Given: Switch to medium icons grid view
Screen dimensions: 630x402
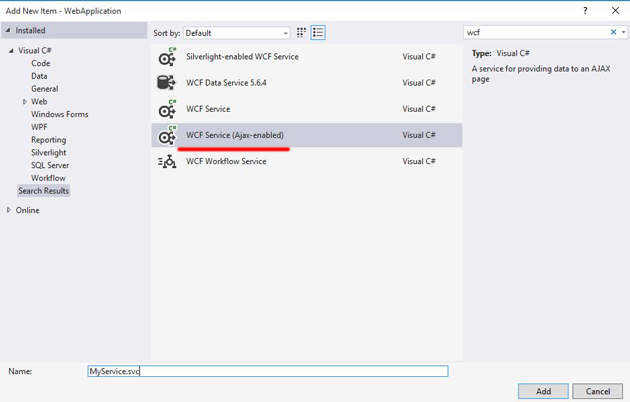Looking at the screenshot, I should point(301,33).
